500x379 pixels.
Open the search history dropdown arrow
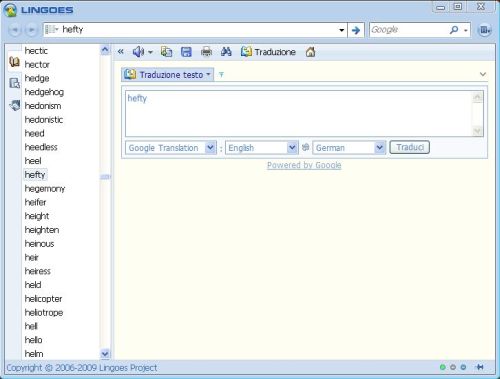click(x=341, y=30)
